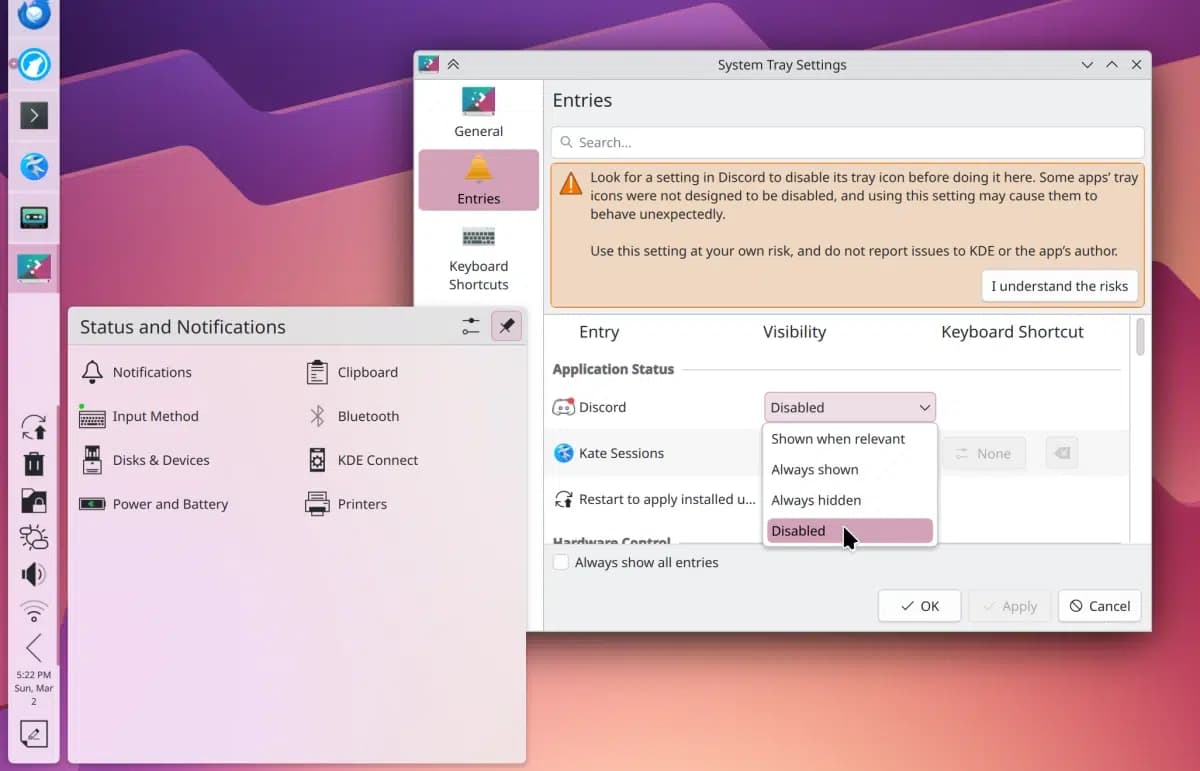Image resolution: width=1200 pixels, height=771 pixels.
Task: Enable Always show all entries checkbox
Action: click(x=562, y=562)
